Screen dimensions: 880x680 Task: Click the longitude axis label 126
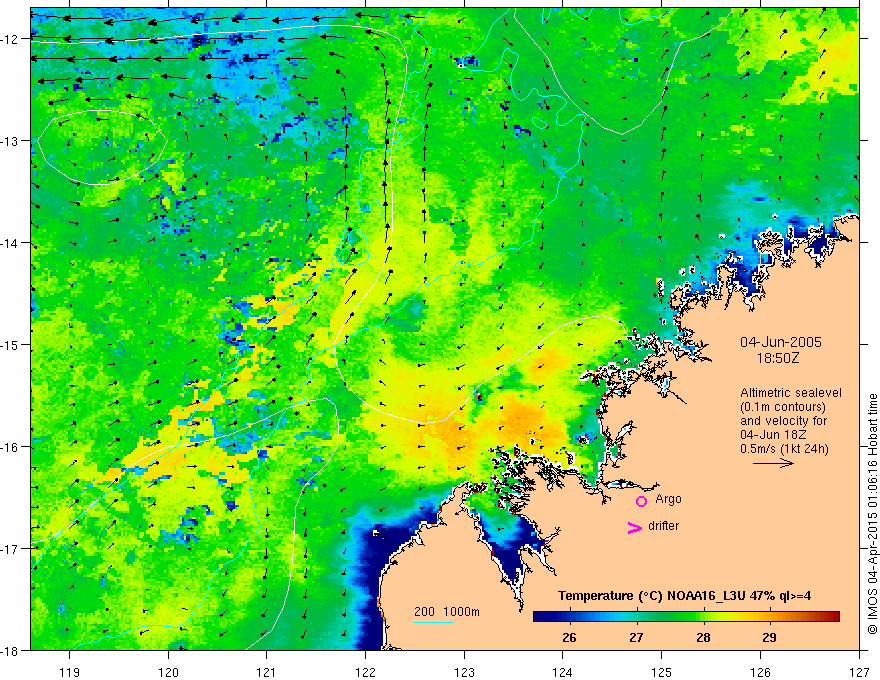pos(760,672)
